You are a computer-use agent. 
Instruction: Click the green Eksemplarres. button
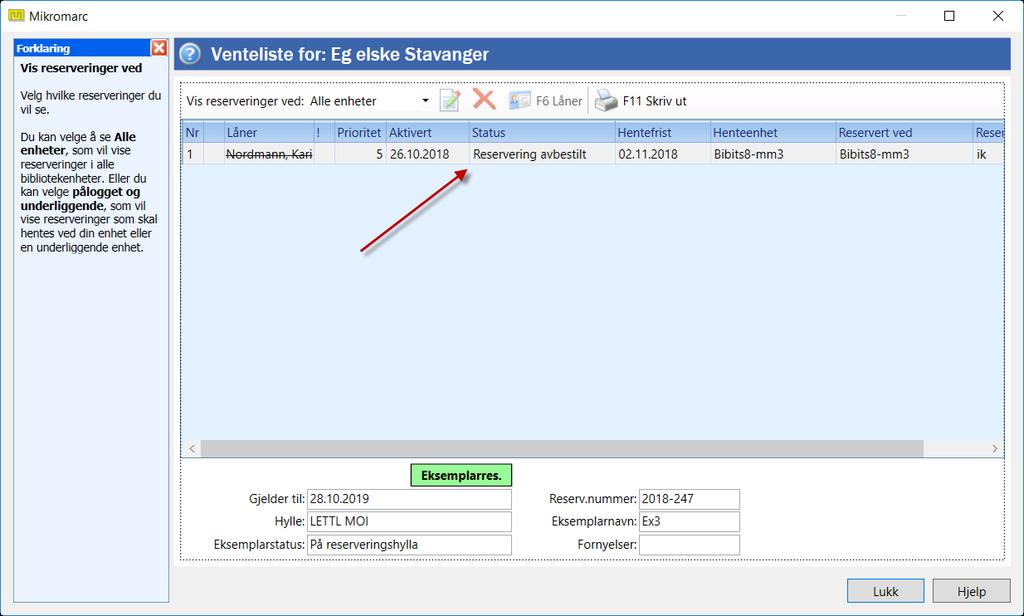(x=461, y=475)
